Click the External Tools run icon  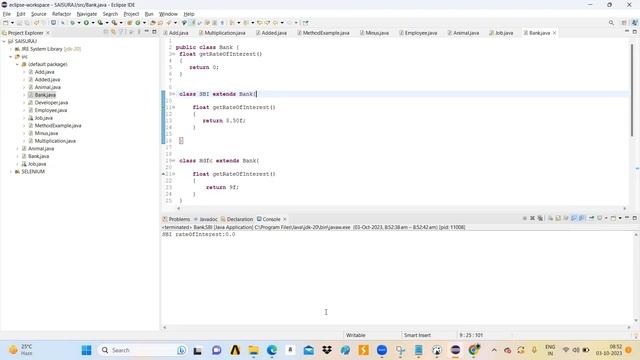point(114,23)
